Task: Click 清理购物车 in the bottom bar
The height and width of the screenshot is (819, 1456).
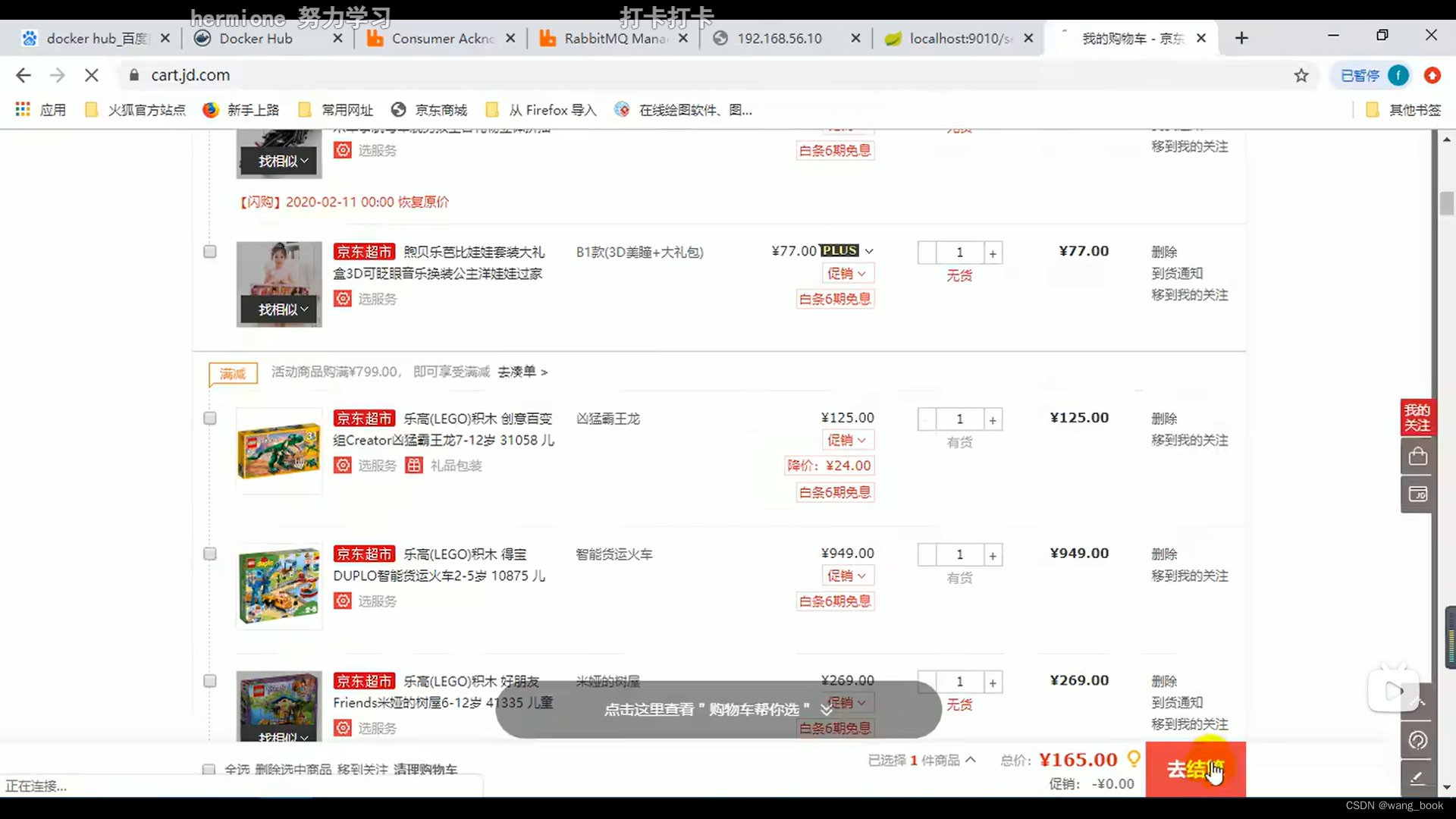Action: (425, 770)
